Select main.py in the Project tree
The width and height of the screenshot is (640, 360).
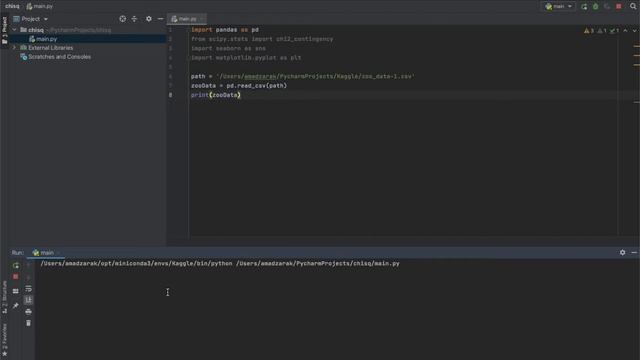(47, 39)
